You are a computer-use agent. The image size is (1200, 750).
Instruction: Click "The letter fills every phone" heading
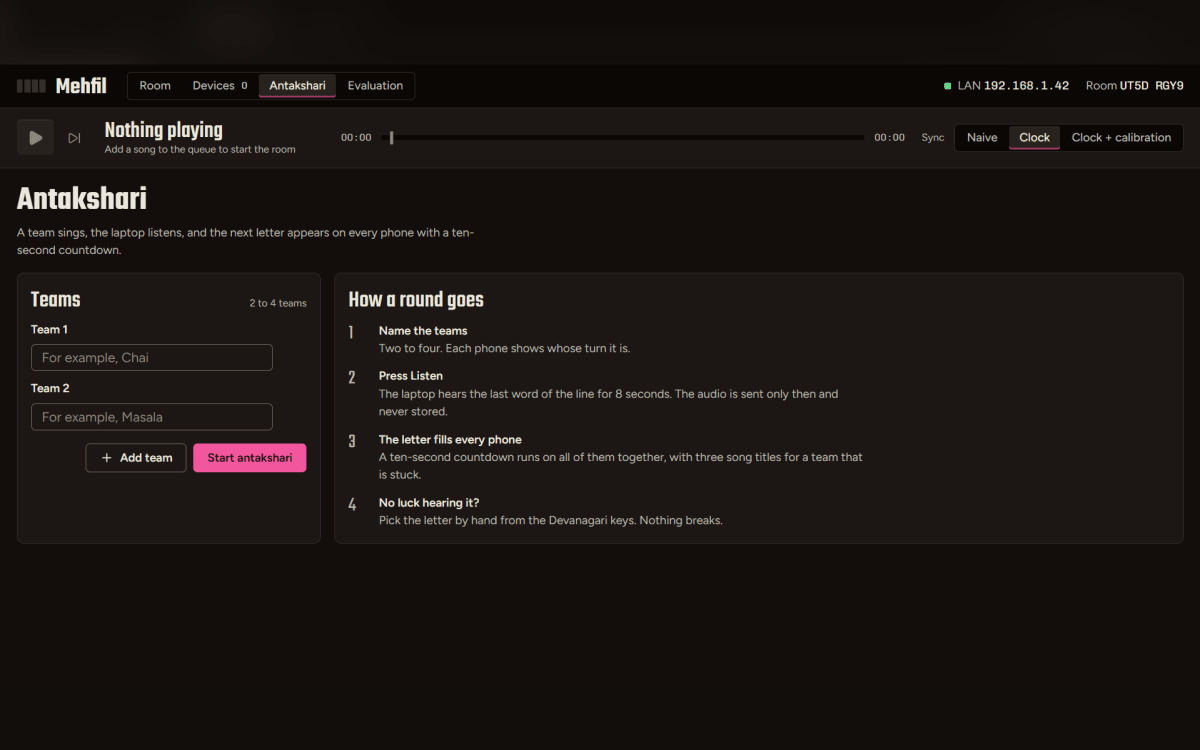point(450,440)
